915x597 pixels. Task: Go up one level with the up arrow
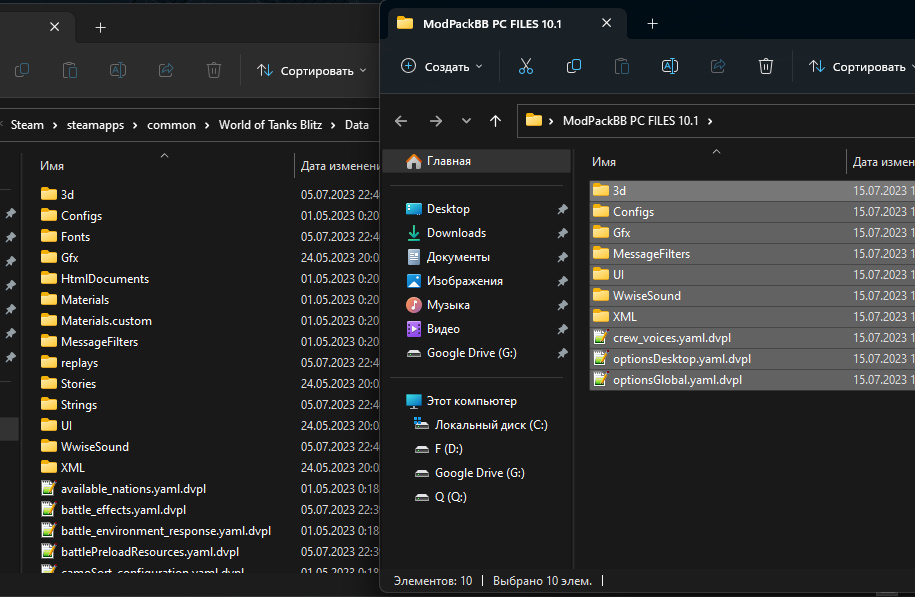point(495,121)
